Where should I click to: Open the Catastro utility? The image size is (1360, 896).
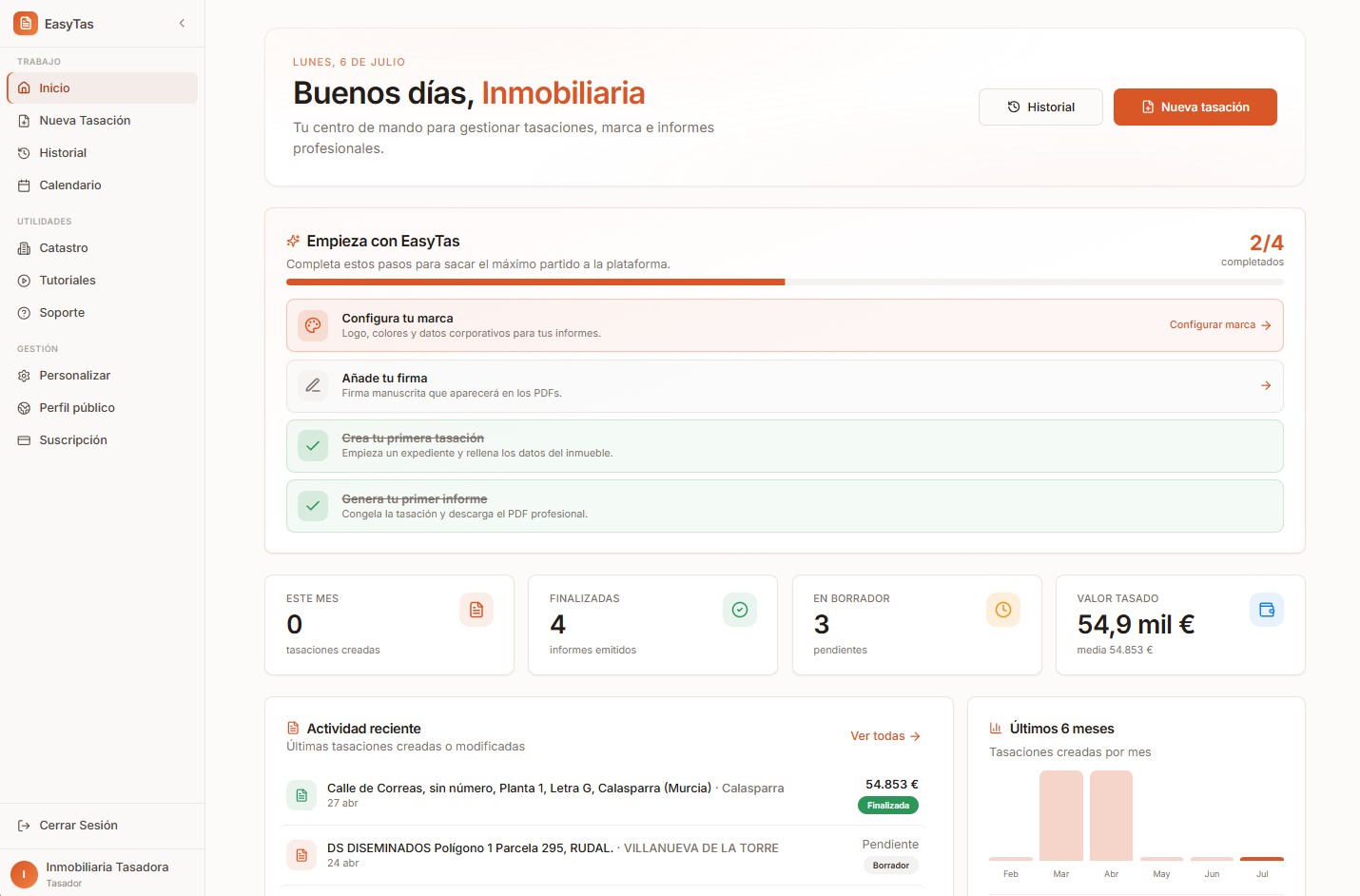point(103,248)
